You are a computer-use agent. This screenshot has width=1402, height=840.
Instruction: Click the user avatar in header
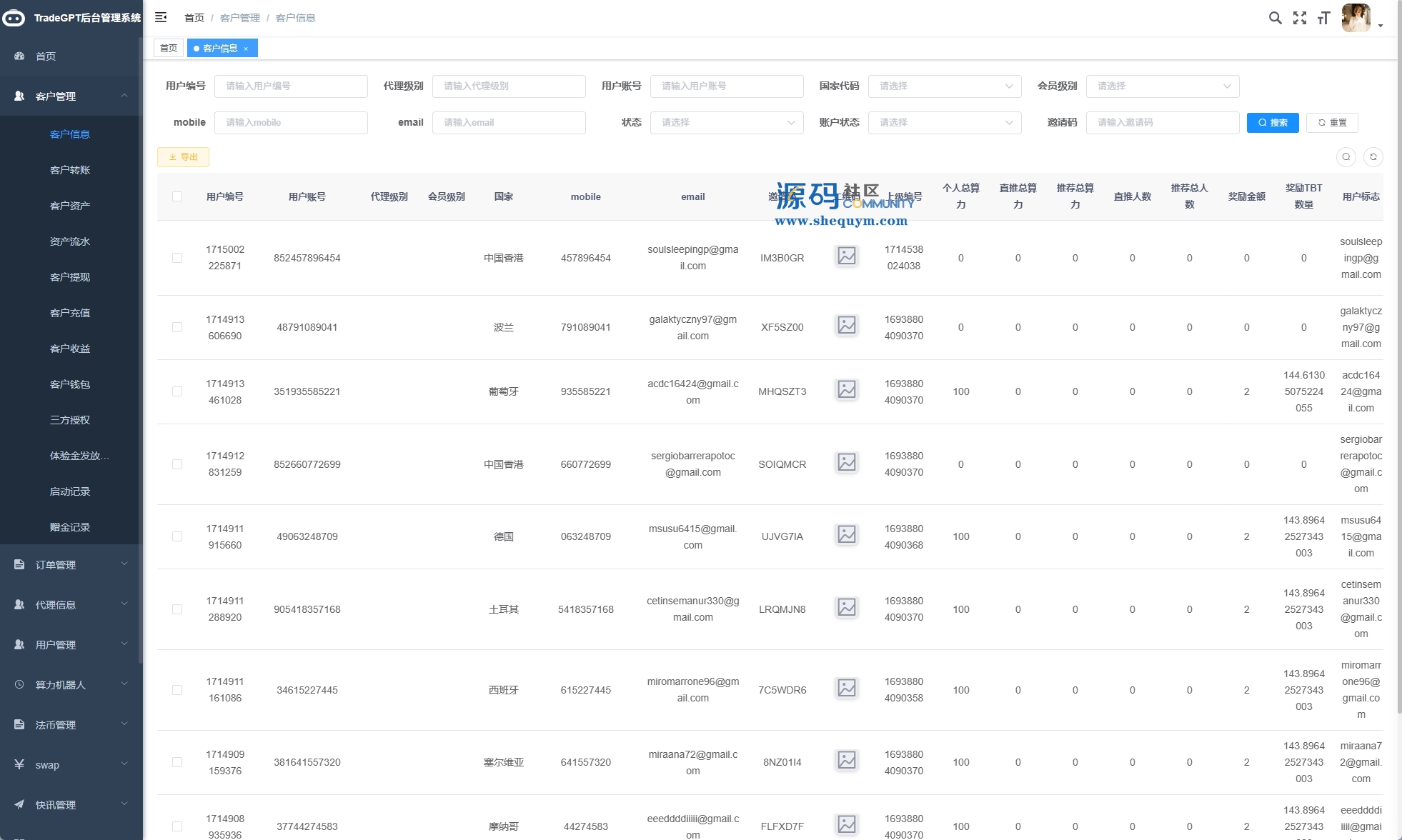click(1356, 18)
